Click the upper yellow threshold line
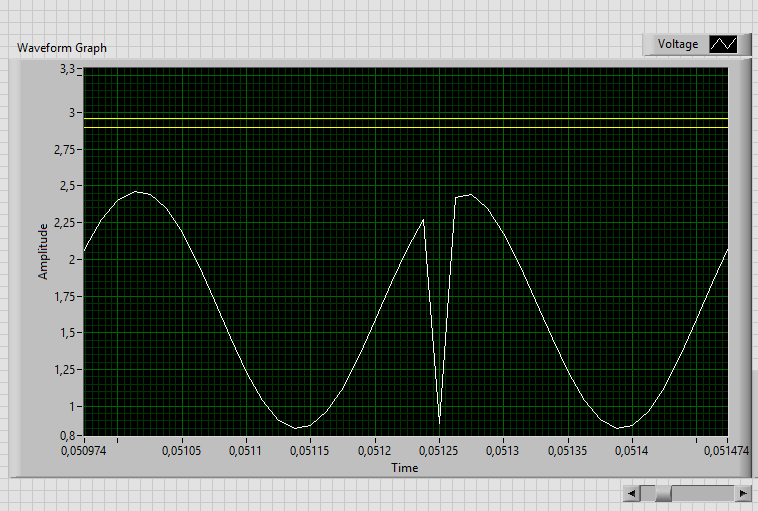Image resolution: width=758 pixels, height=511 pixels. coord(406,118)
